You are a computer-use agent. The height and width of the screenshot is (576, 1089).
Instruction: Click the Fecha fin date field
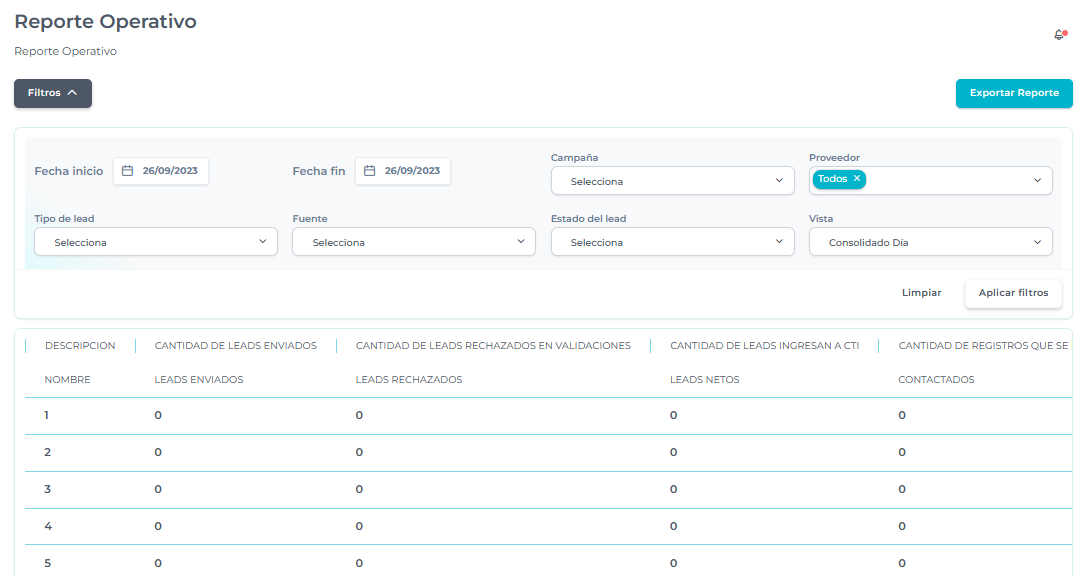[x=411, y=171]
